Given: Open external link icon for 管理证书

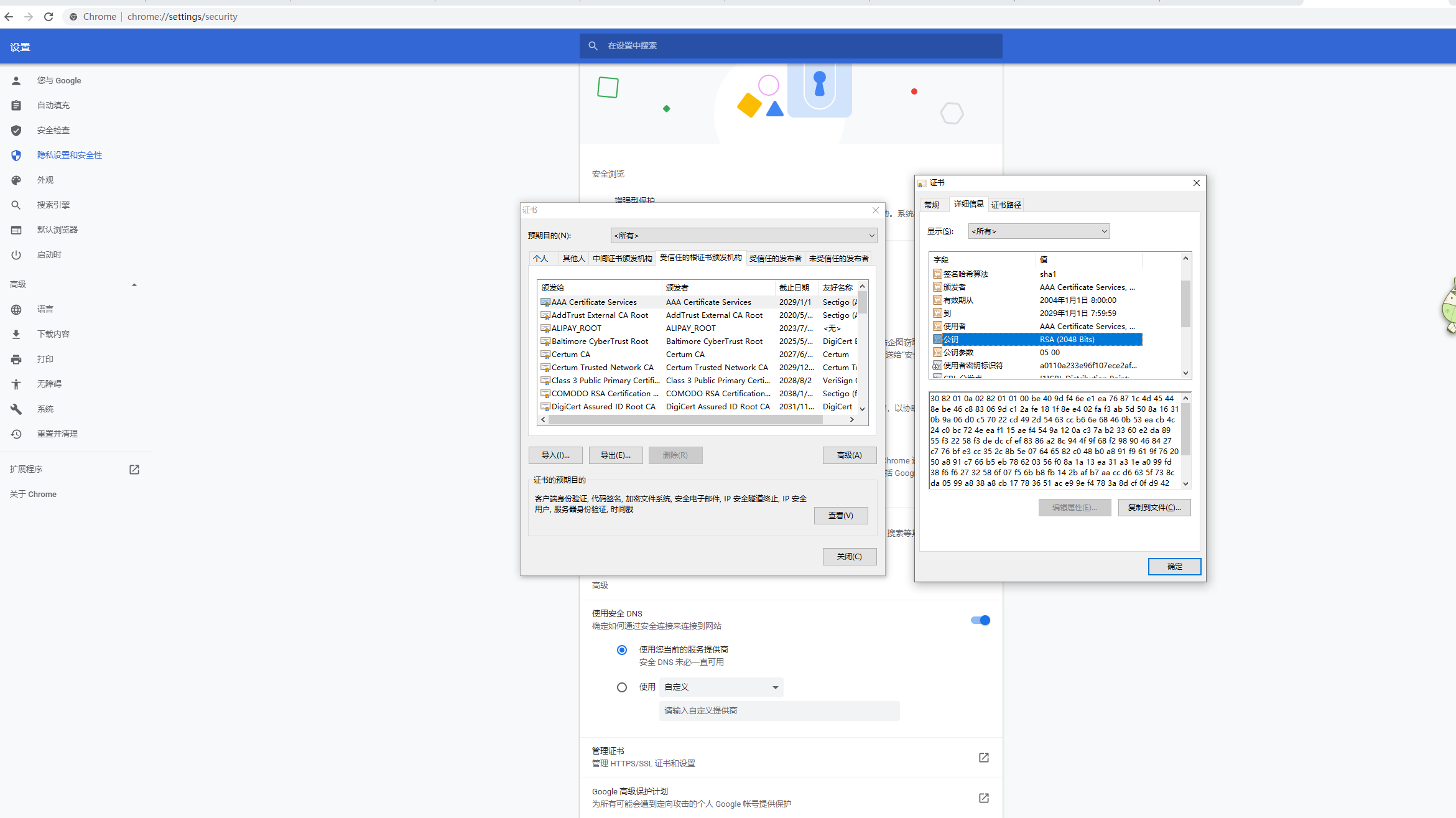Looking at the screenshot, I should [x=983, y=758].
